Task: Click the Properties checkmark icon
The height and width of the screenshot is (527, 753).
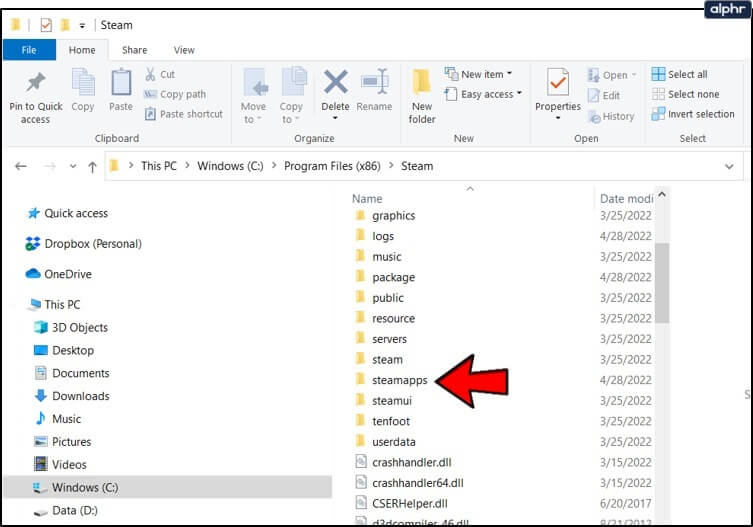Action: [558, 82]
